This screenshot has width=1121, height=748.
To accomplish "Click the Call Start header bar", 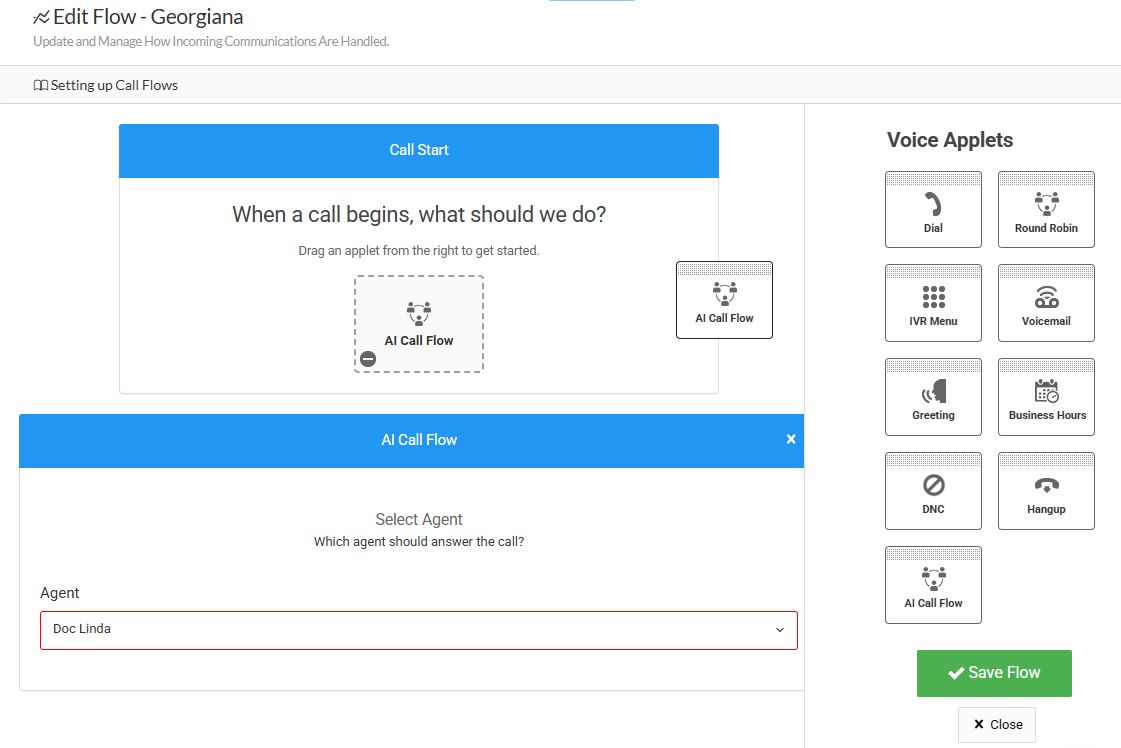I will point(419,150).
